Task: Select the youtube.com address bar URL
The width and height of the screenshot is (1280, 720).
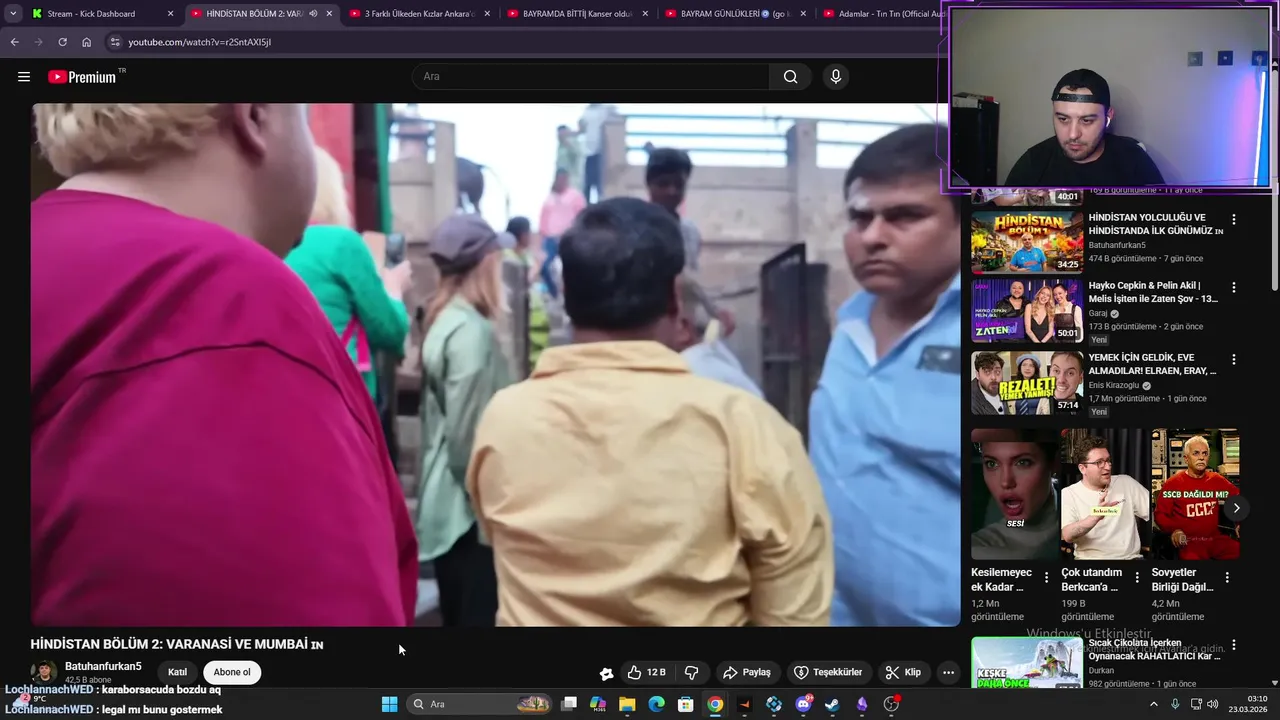Action: click(200, 42)
